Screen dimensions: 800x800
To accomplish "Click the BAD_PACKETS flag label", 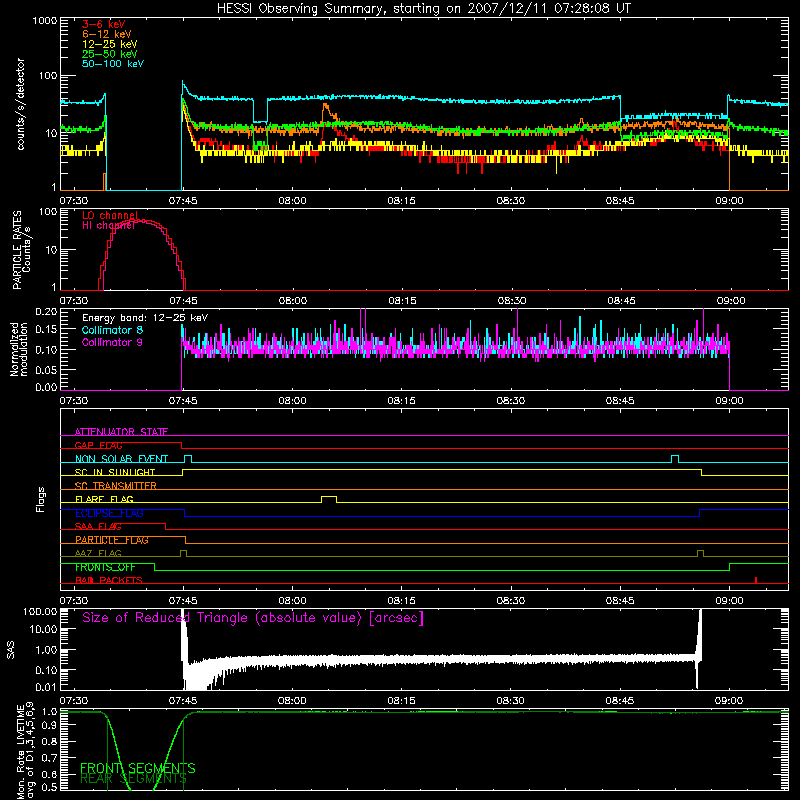I will [108, 580].
